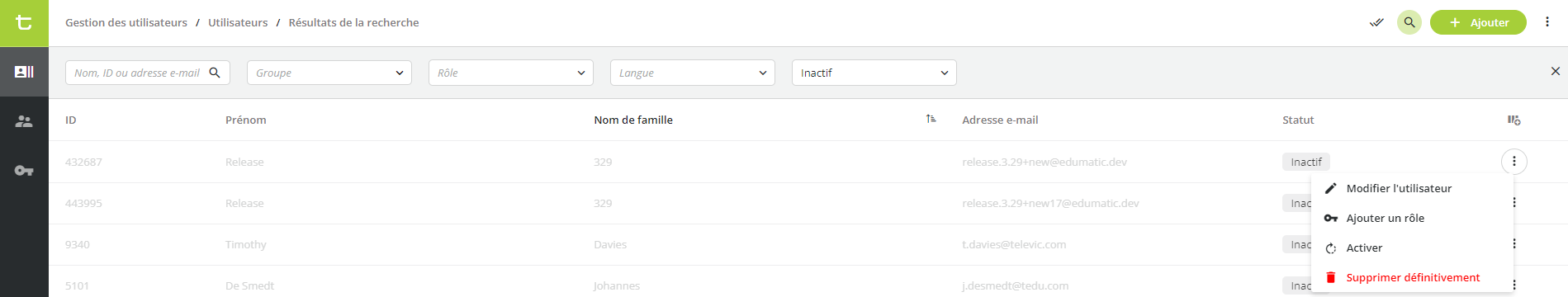Click the double checkmark select-all icon

(1376, 23)
